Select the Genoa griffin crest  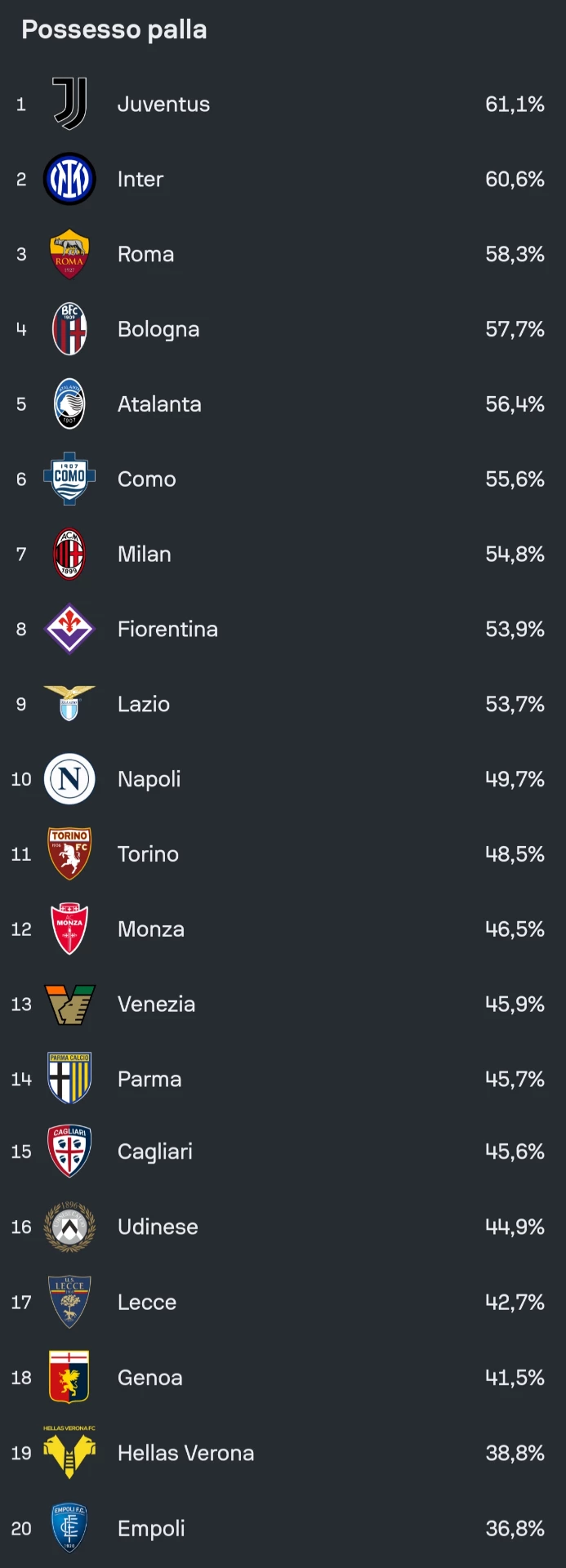click(69, 1377)
